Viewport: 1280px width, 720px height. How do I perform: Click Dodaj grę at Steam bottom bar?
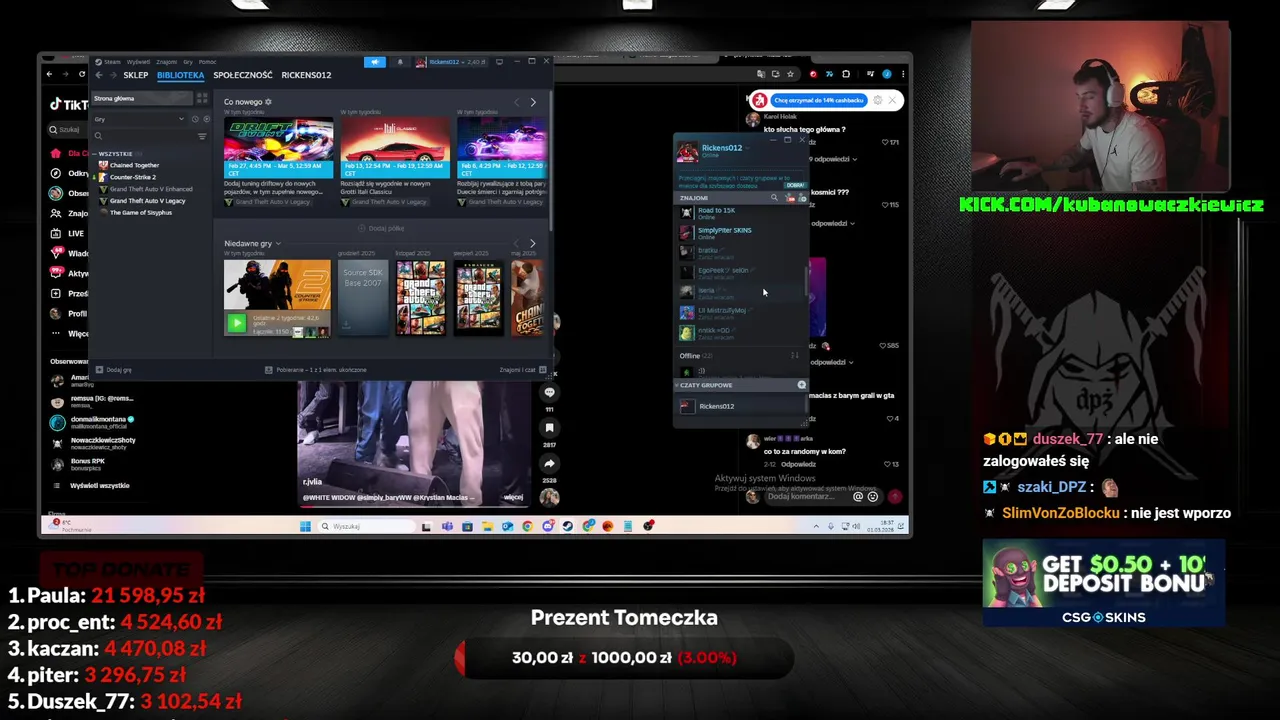click(x=113, y=369)
